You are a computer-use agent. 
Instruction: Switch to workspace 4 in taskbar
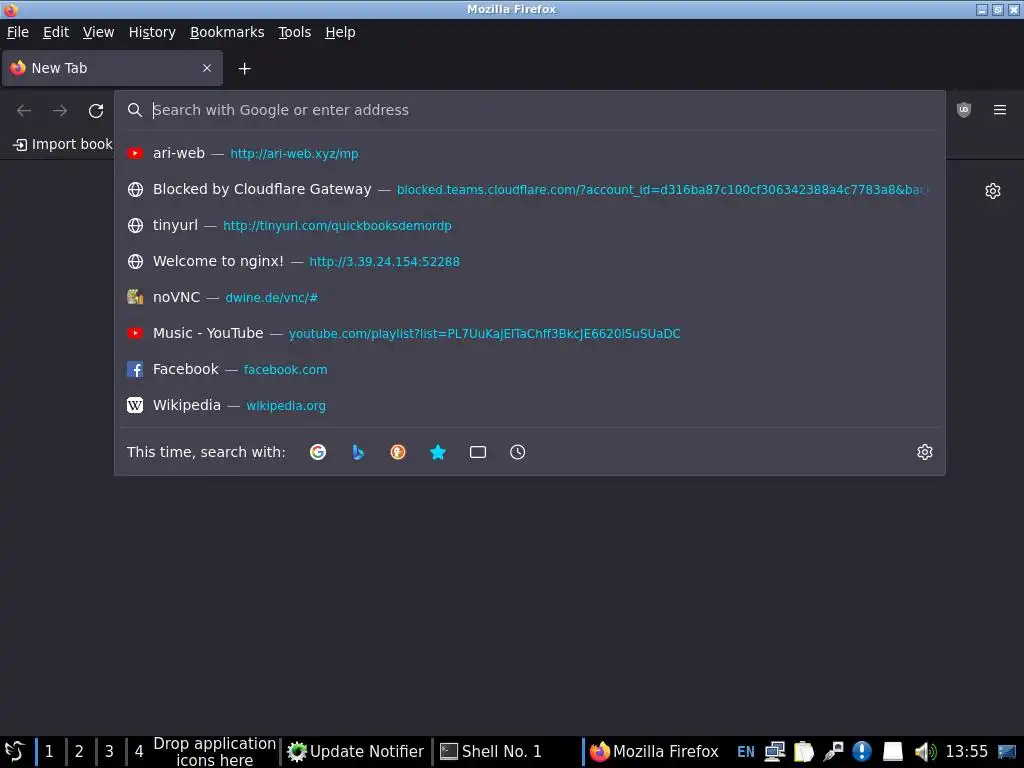pyautogui.click(x=139, y=751)
